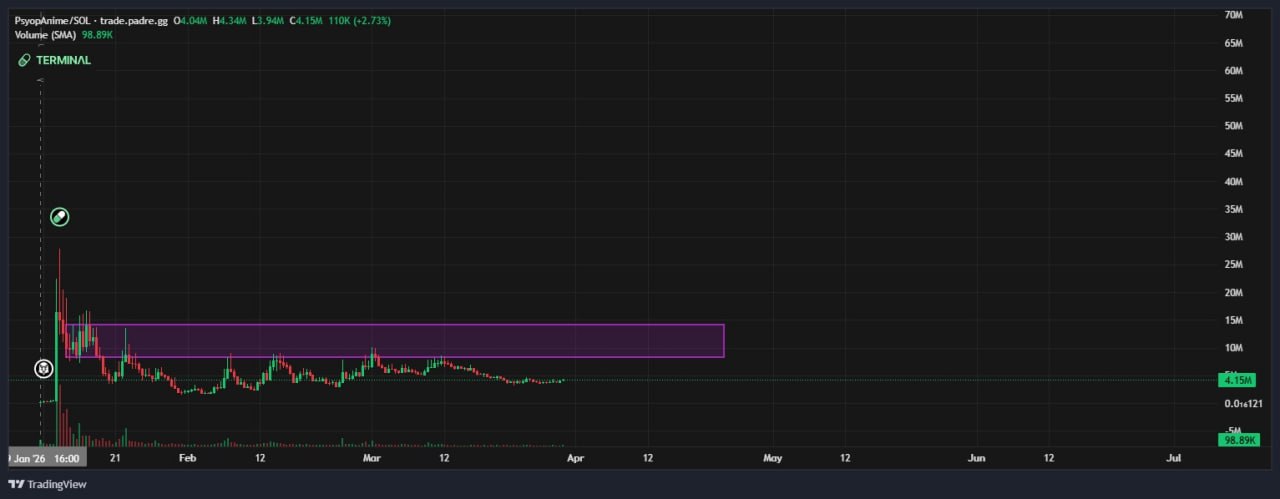The width and height of the screenshot is (1280, 499).
Task: Click the 98.89K volume value tag
Action: click(x=1239, y=440)
